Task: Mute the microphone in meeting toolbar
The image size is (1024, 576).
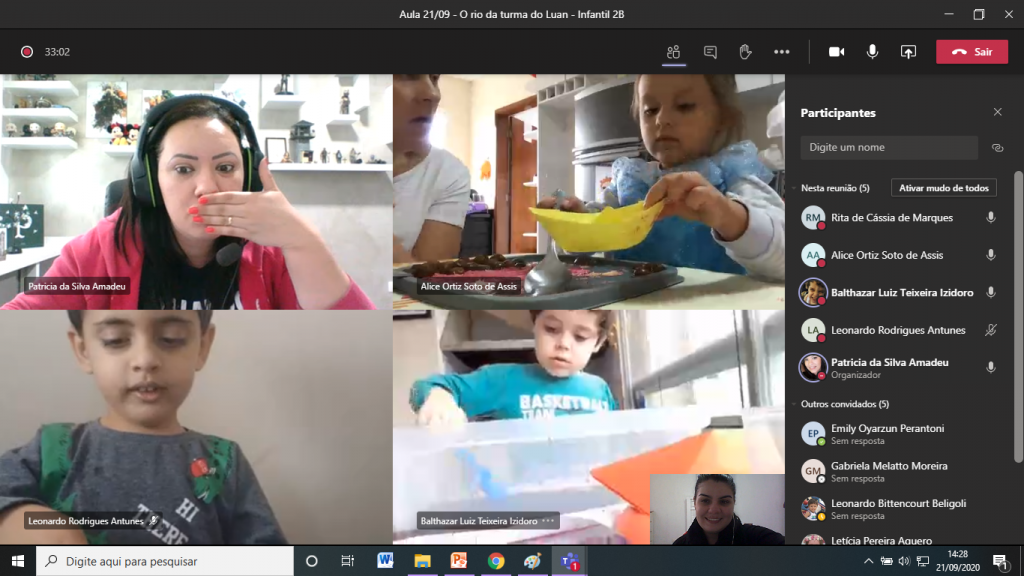Action: [x=872, y=52]
